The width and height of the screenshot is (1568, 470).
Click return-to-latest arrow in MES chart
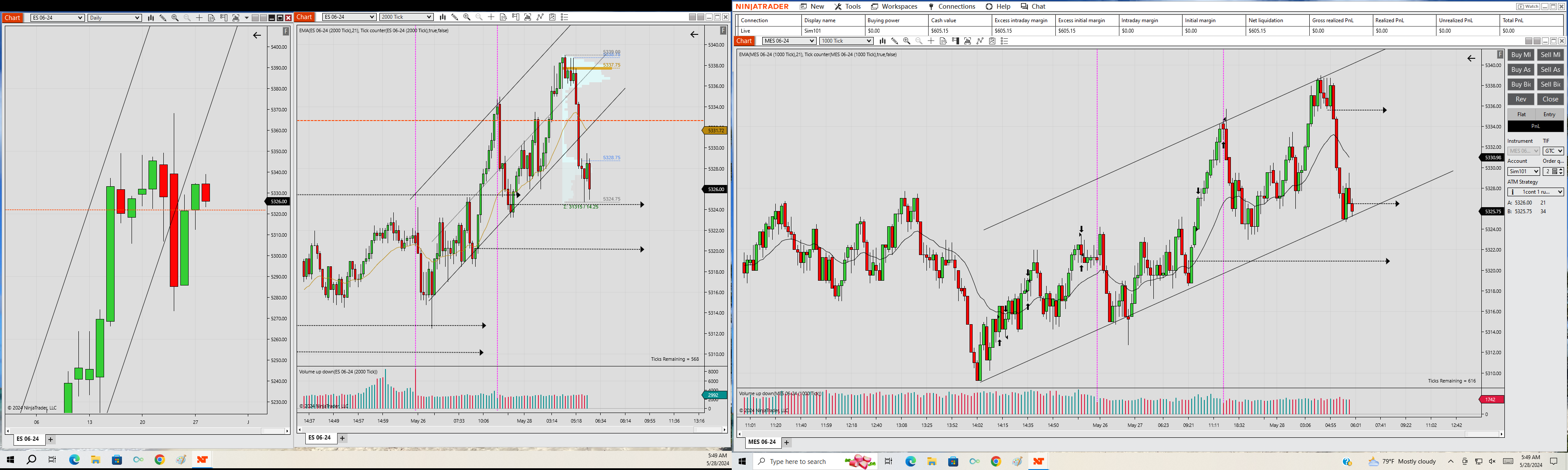tap(1470, 58)
